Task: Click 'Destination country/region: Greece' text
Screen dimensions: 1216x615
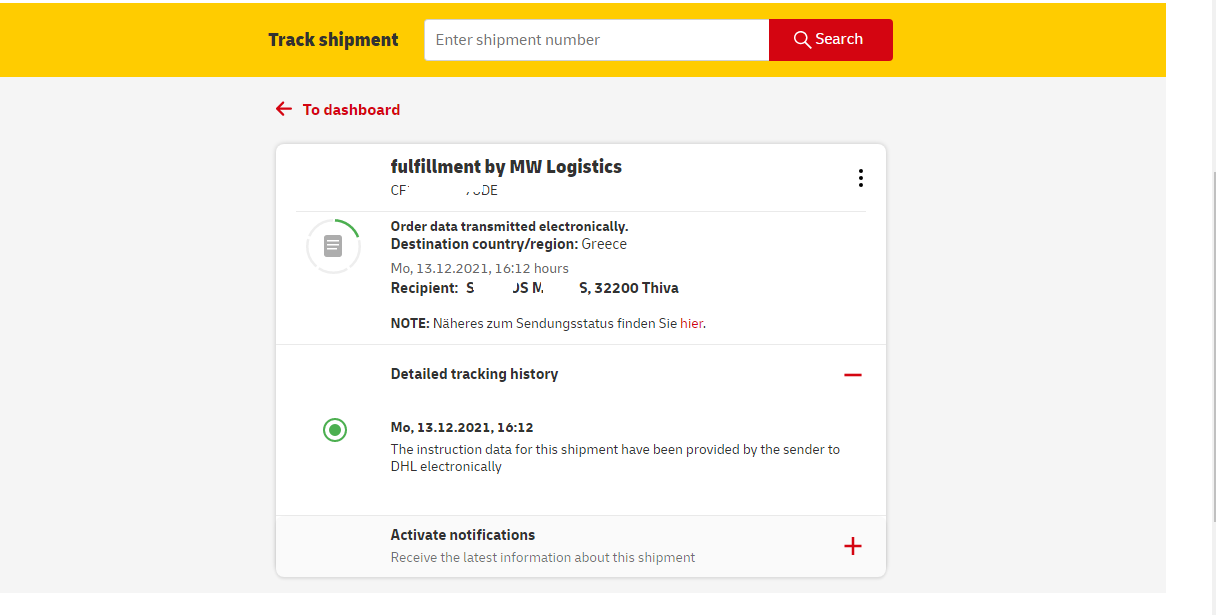Action: tap(509, 244)
